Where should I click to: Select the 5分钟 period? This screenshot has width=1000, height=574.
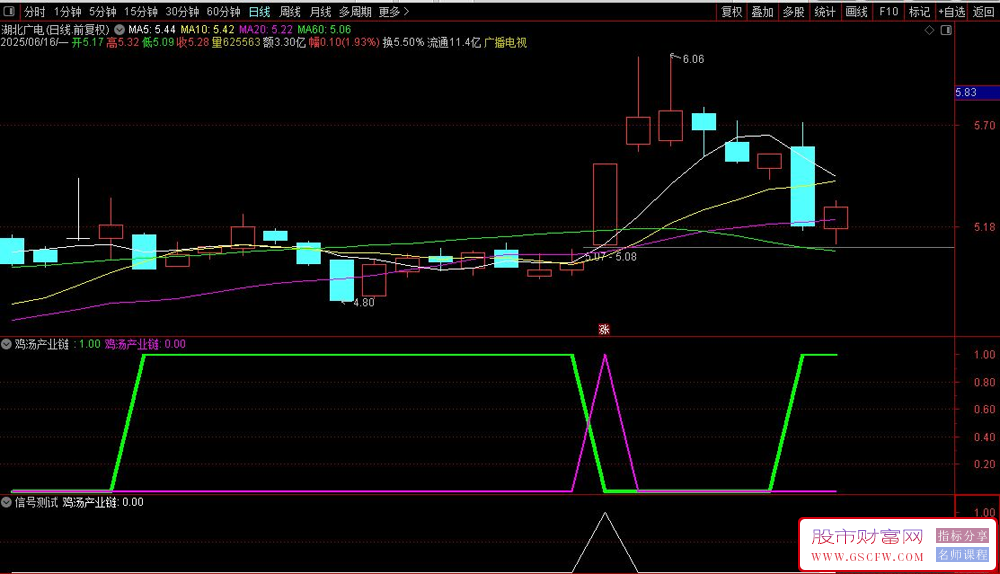(x=102, y=11)
